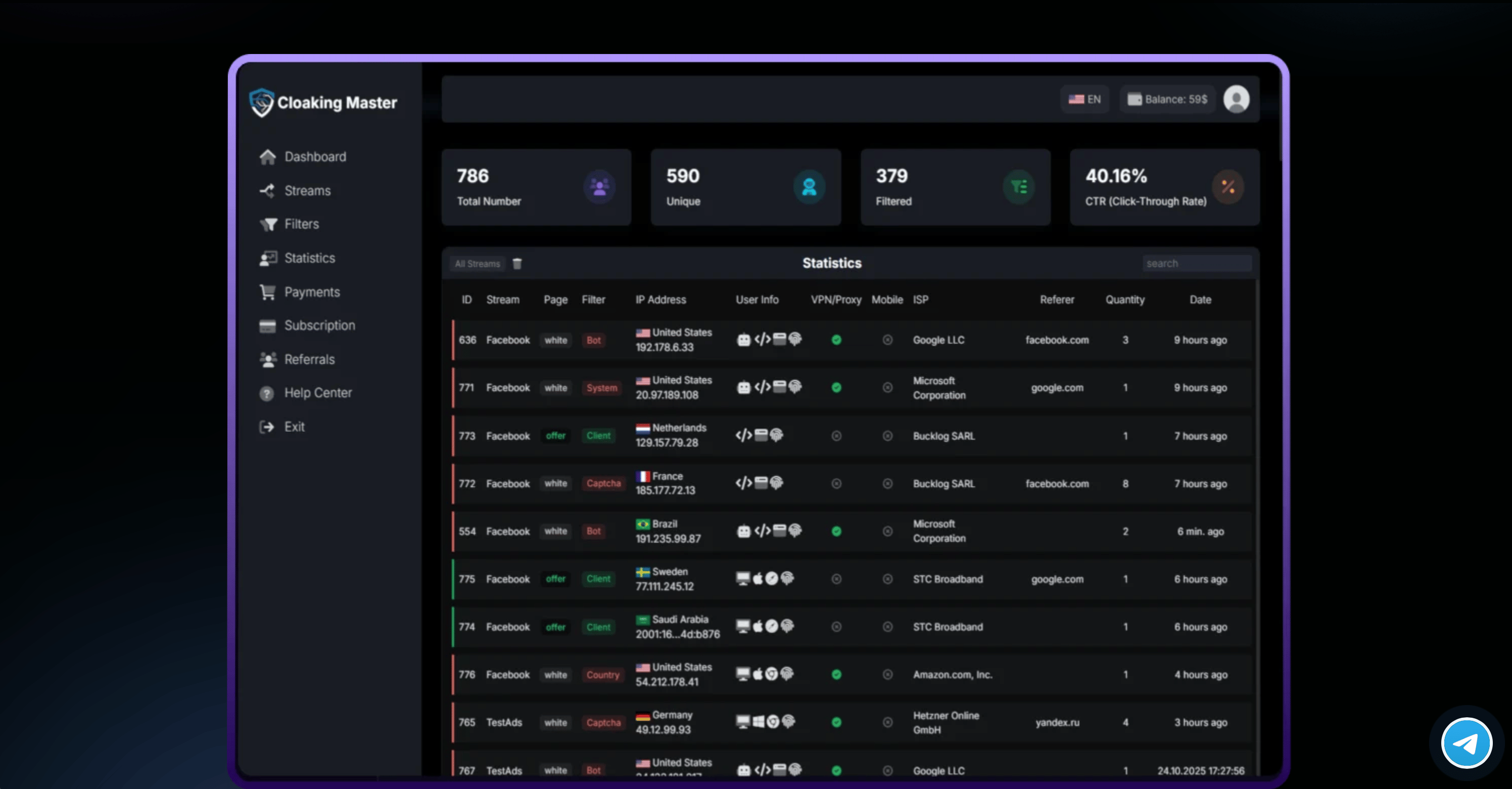Click the Total Number users icon
This screenshot has height=789, width=1512.
[x=599, y=187]
